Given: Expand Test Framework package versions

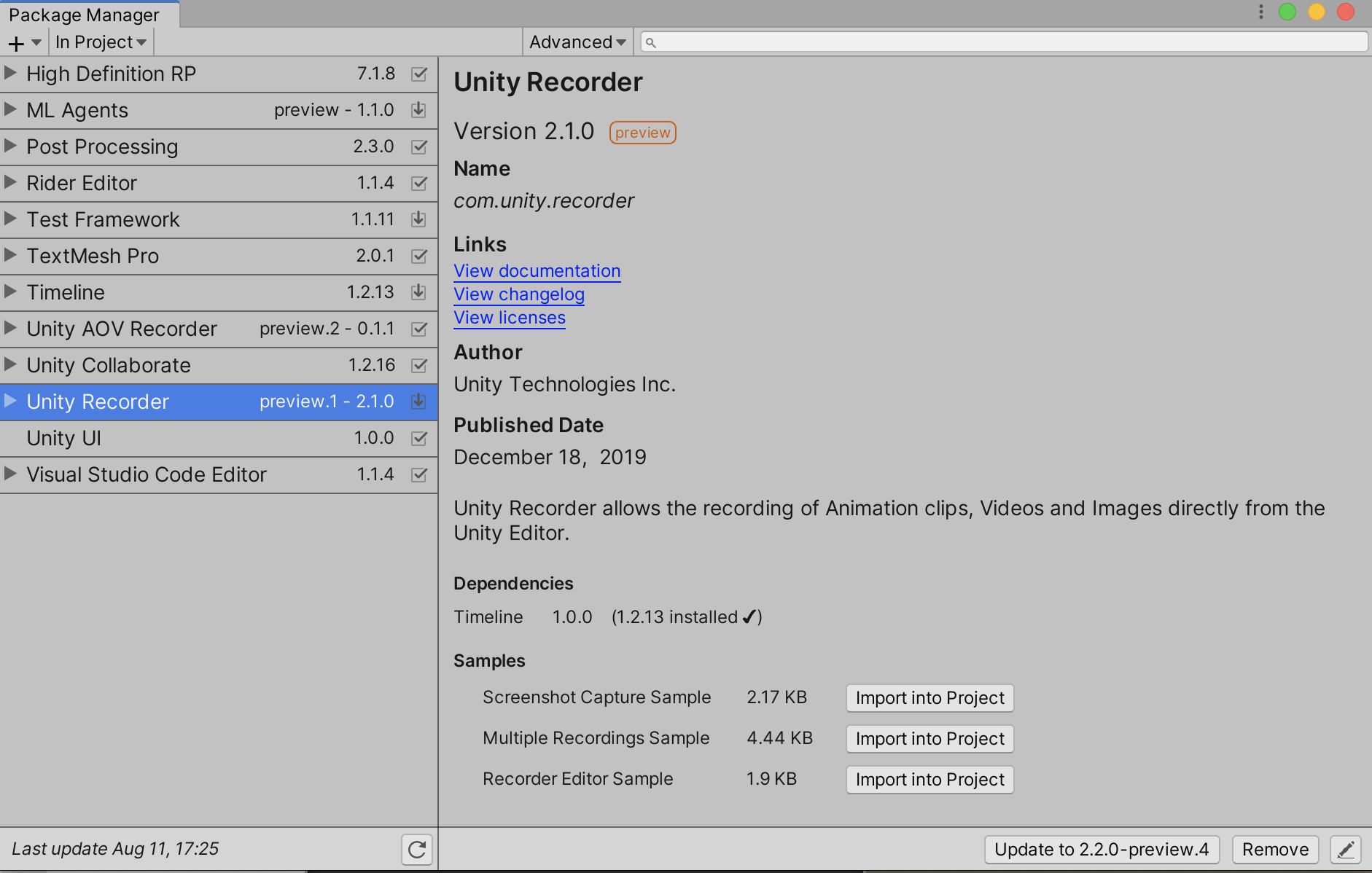Looking at the screenshot, I should (10, 219).
